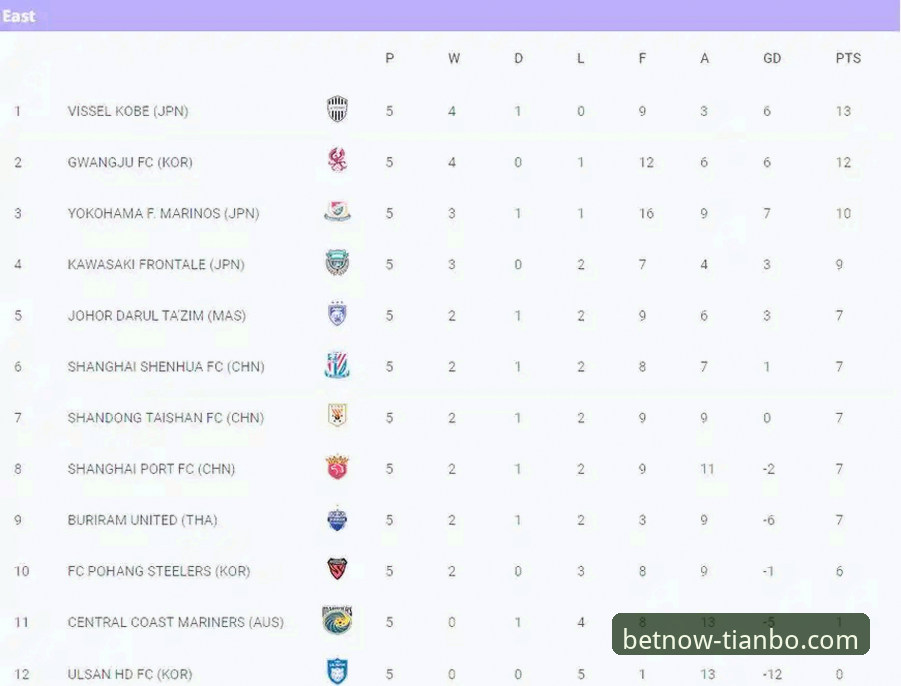Click the FC Pohang Steelers crest
The width and height of the screenshot is (901, 686).
click(338, 570)
